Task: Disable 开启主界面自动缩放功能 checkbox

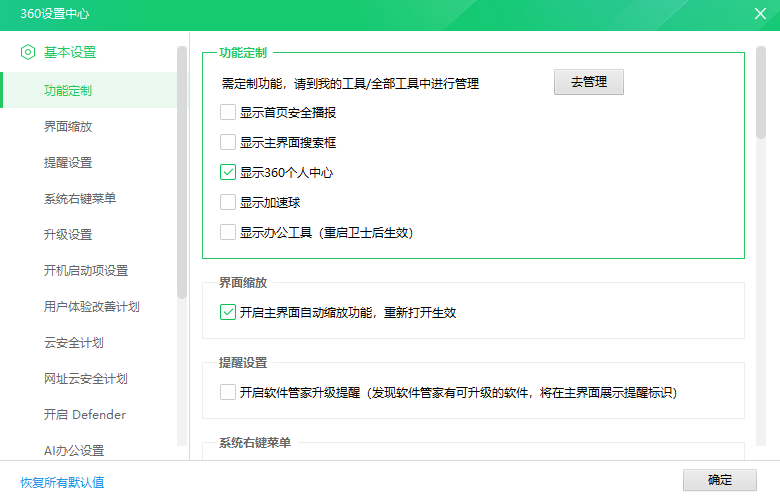Action: [228, 312]
